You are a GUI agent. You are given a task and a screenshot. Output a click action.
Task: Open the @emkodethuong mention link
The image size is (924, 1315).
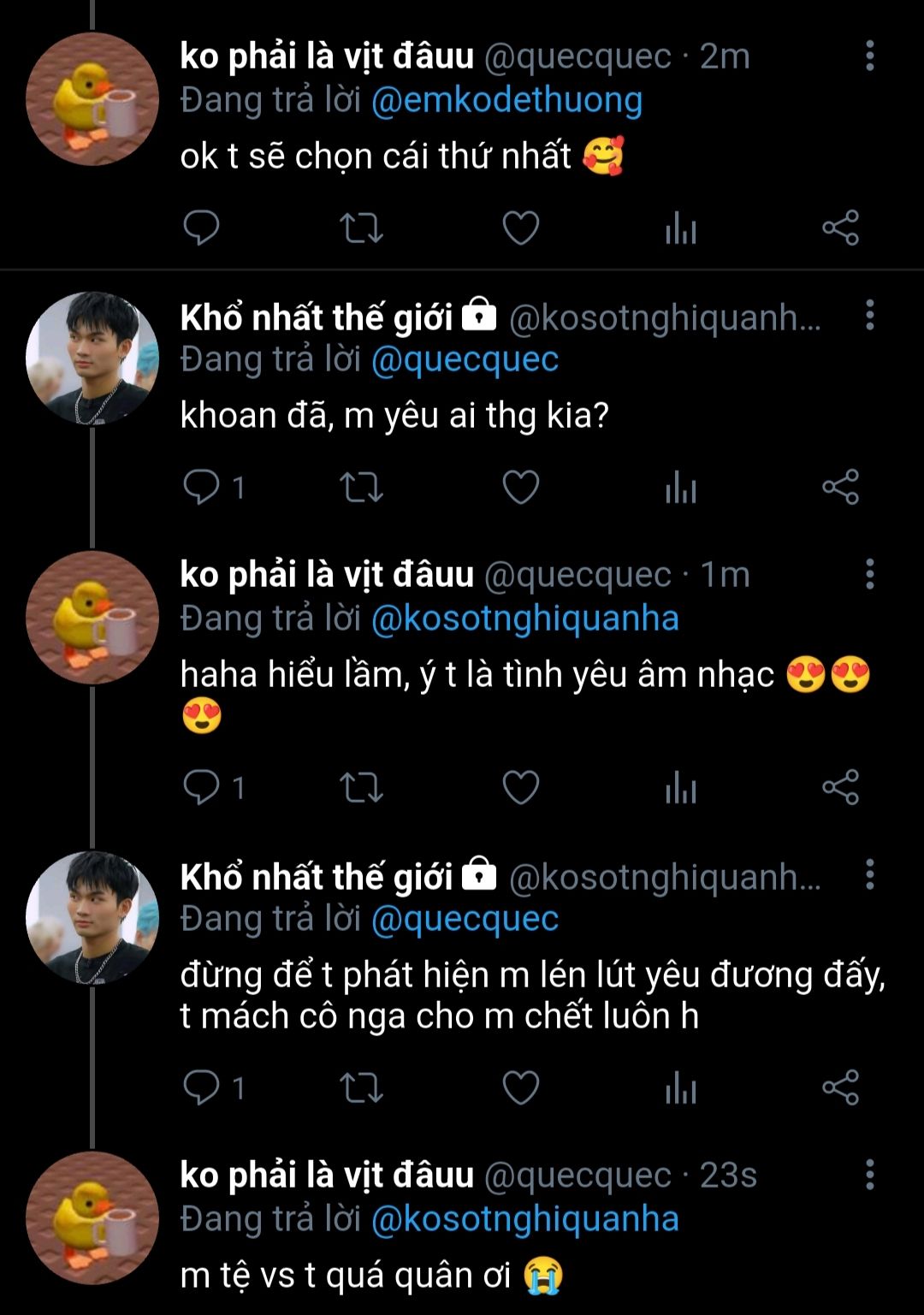point(506,101)
